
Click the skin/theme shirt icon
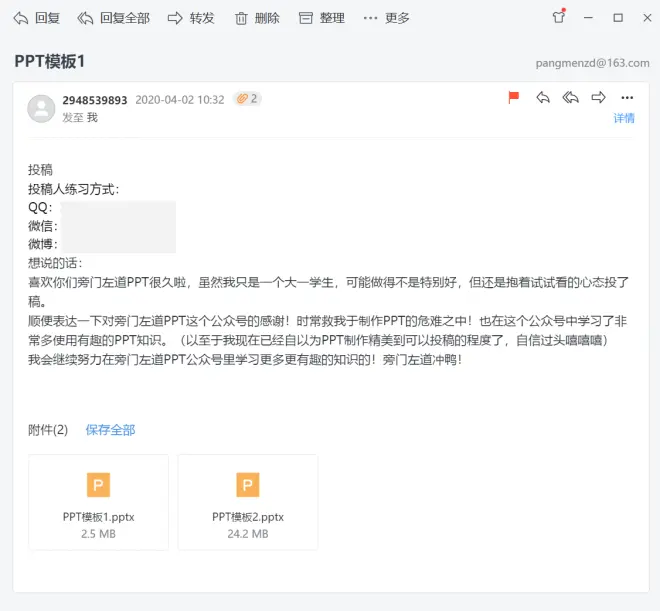point(559,17)
